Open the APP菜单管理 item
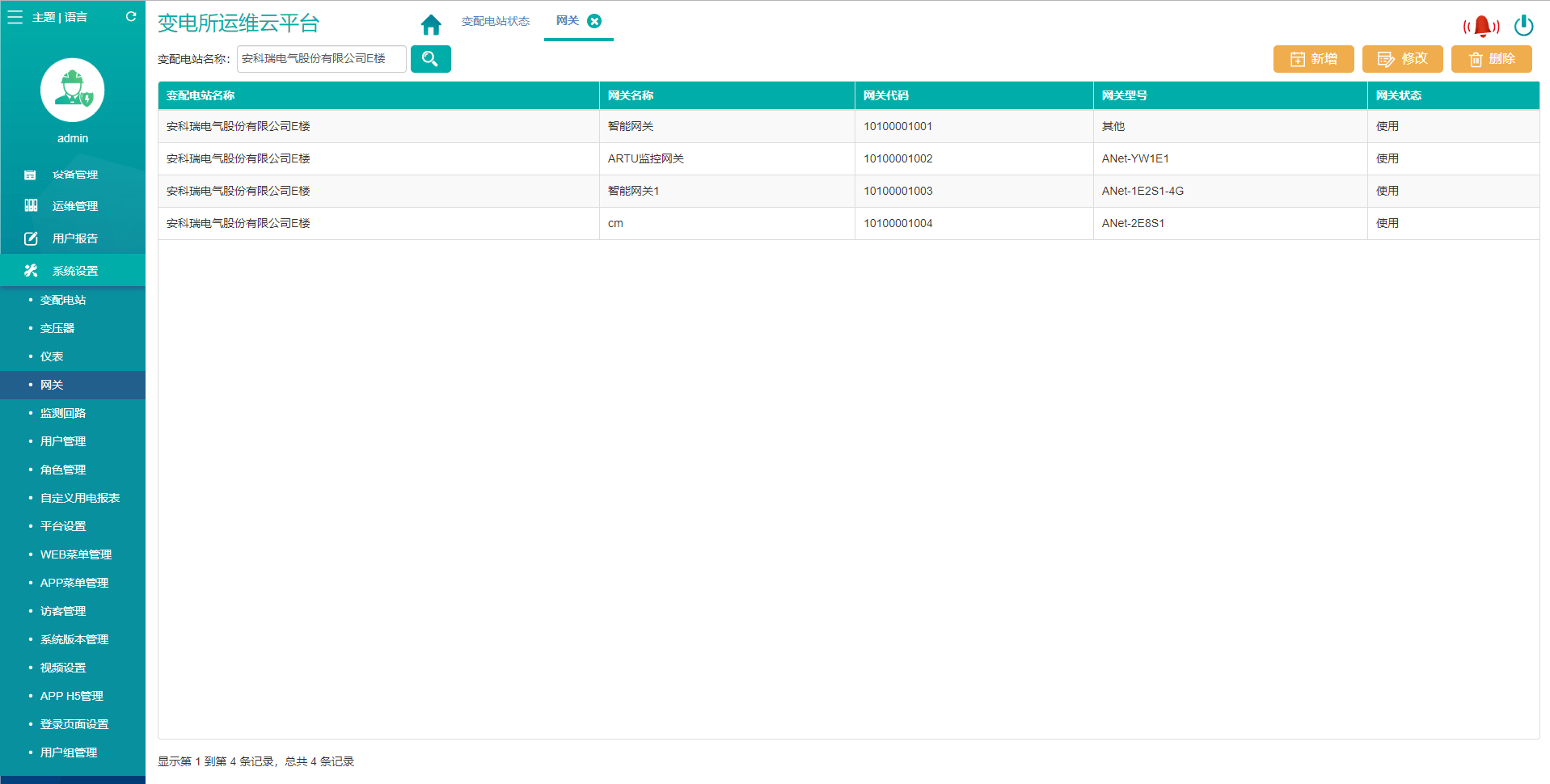This screenshot has height=784, width=1550. (73, 583)
